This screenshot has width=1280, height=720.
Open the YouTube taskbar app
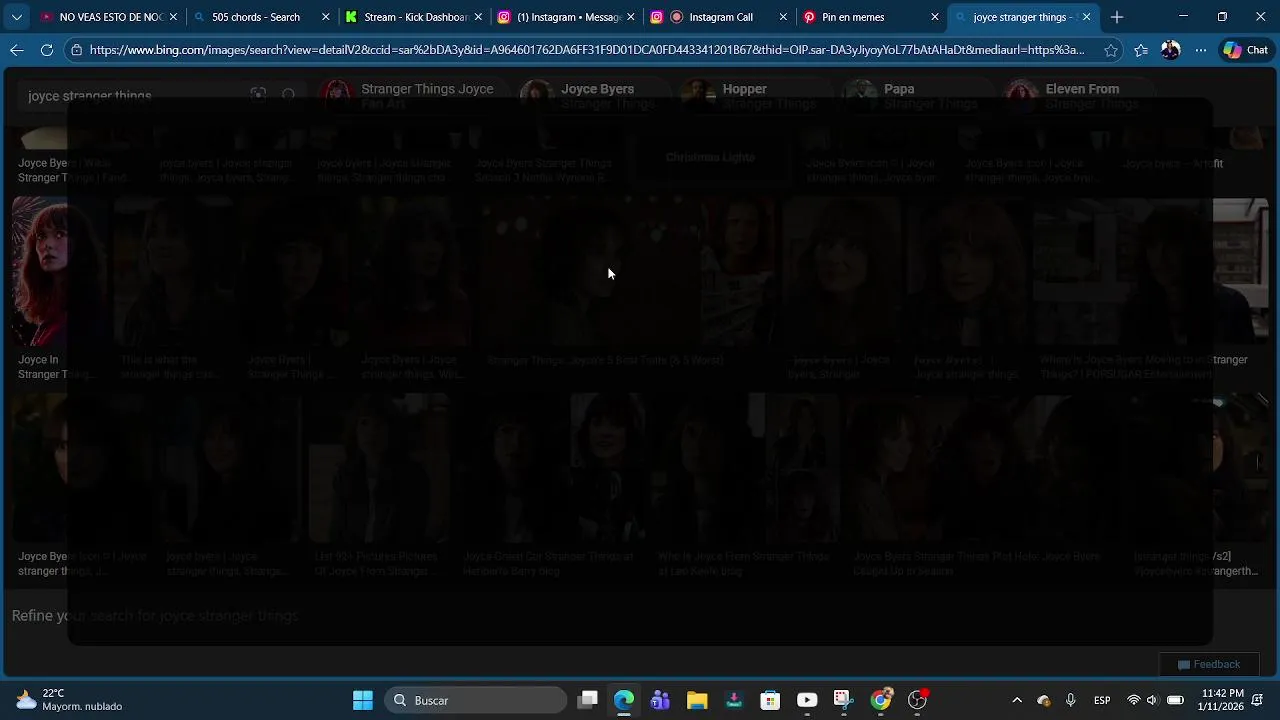[807, 700]
